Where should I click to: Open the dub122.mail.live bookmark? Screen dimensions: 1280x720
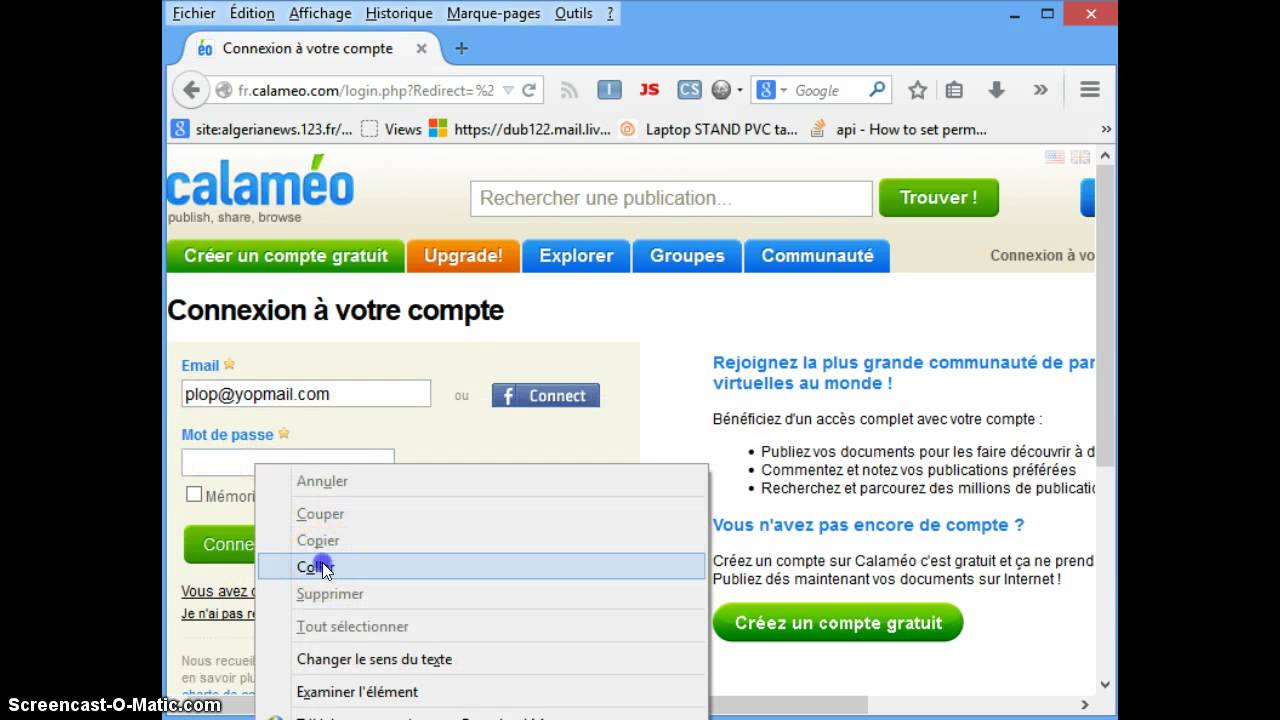[x=519, y=129]
